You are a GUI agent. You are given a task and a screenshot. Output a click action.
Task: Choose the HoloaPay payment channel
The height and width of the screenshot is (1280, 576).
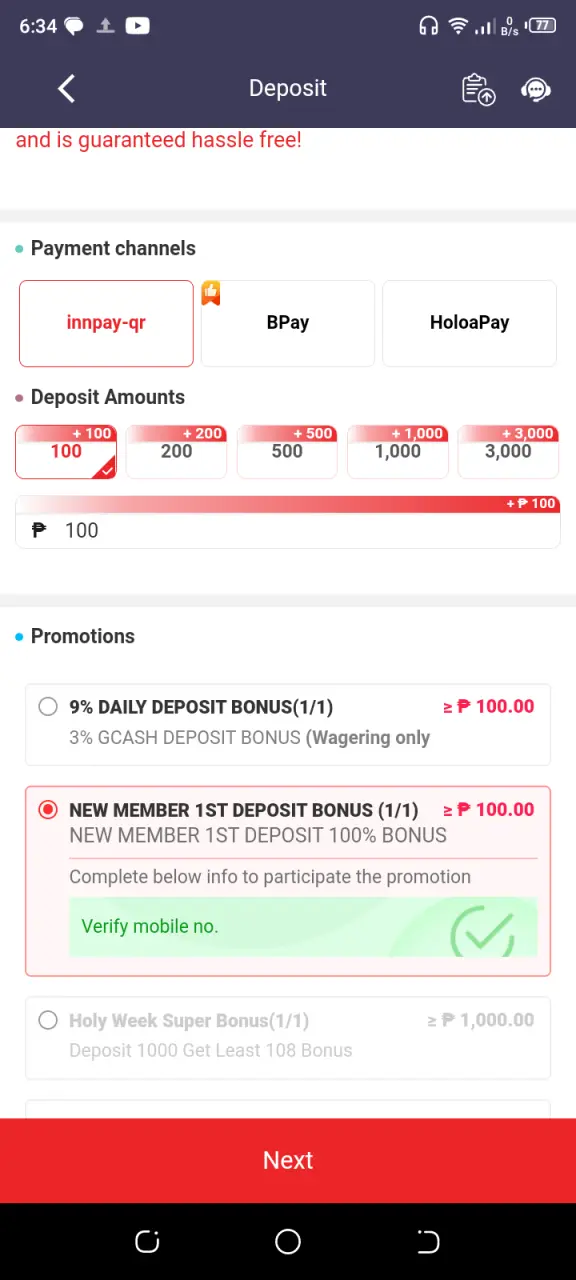pos(469,323)
